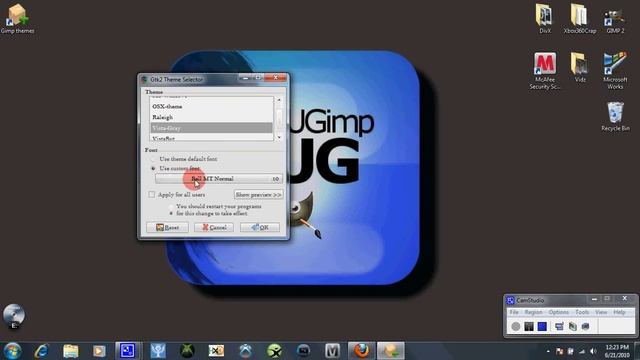This screenshot has width=640, height=360.
Task: Launch Internet Explorer from the taskbar
Action: [x=41, y=351]
